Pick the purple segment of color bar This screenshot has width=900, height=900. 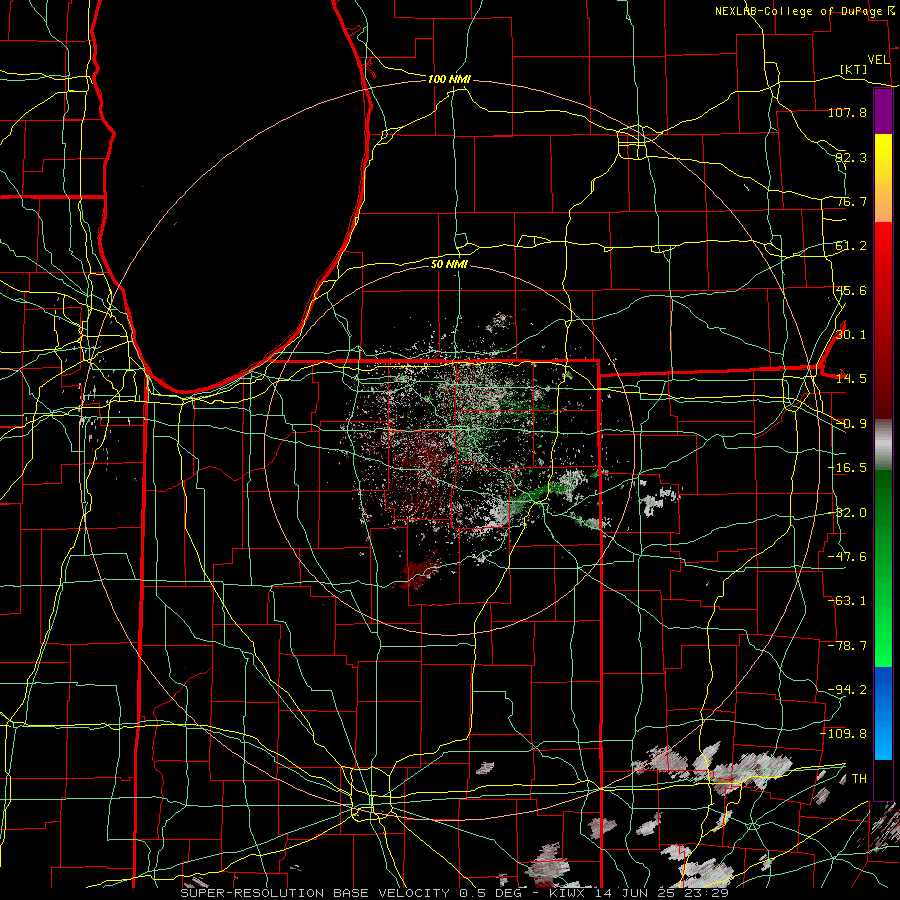pyautogui.click(x=883, y=112)
